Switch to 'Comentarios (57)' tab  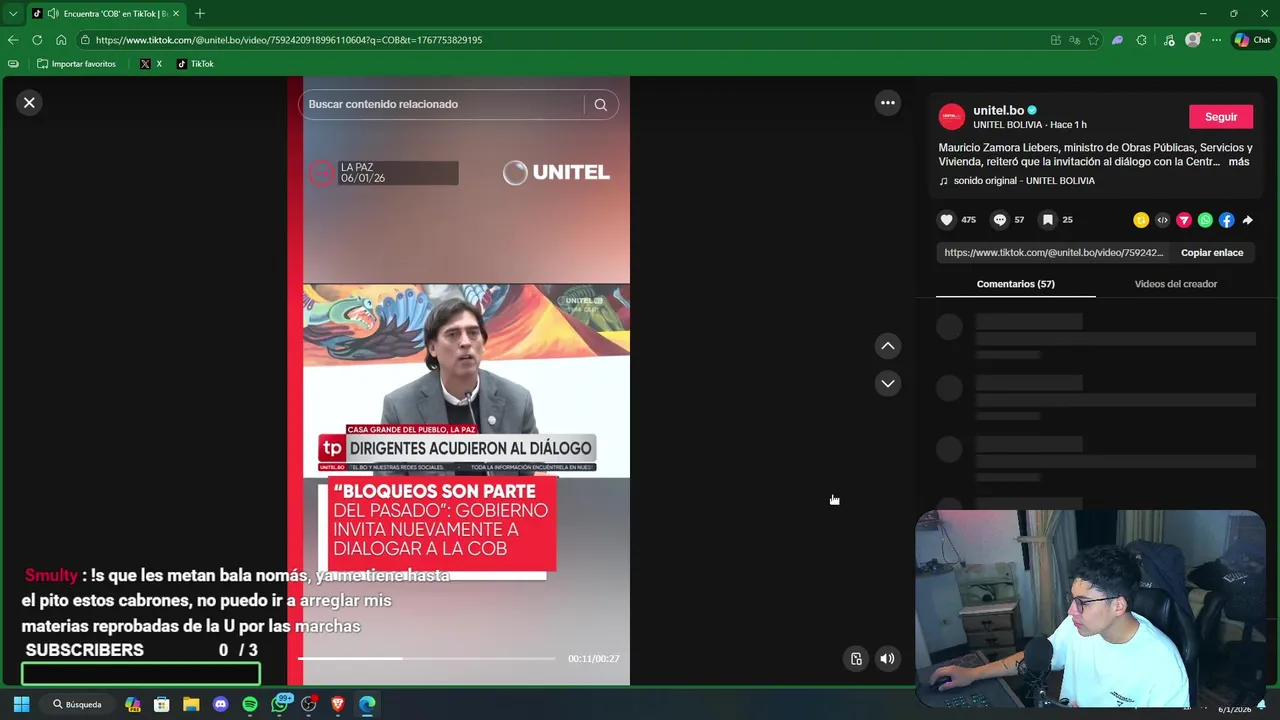(x=1015, y=284)
